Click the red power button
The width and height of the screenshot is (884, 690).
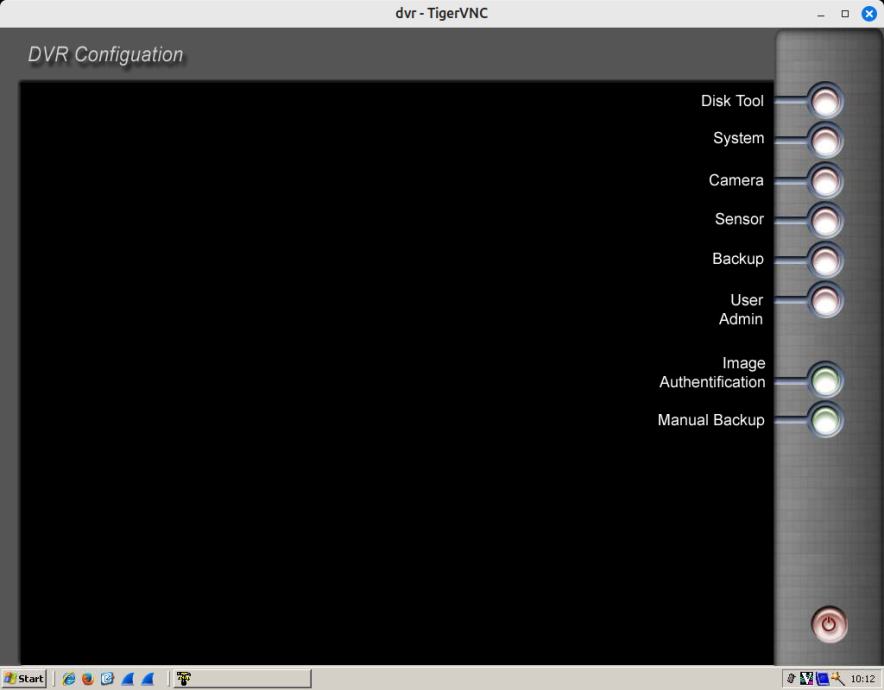[x=829, y=624]
